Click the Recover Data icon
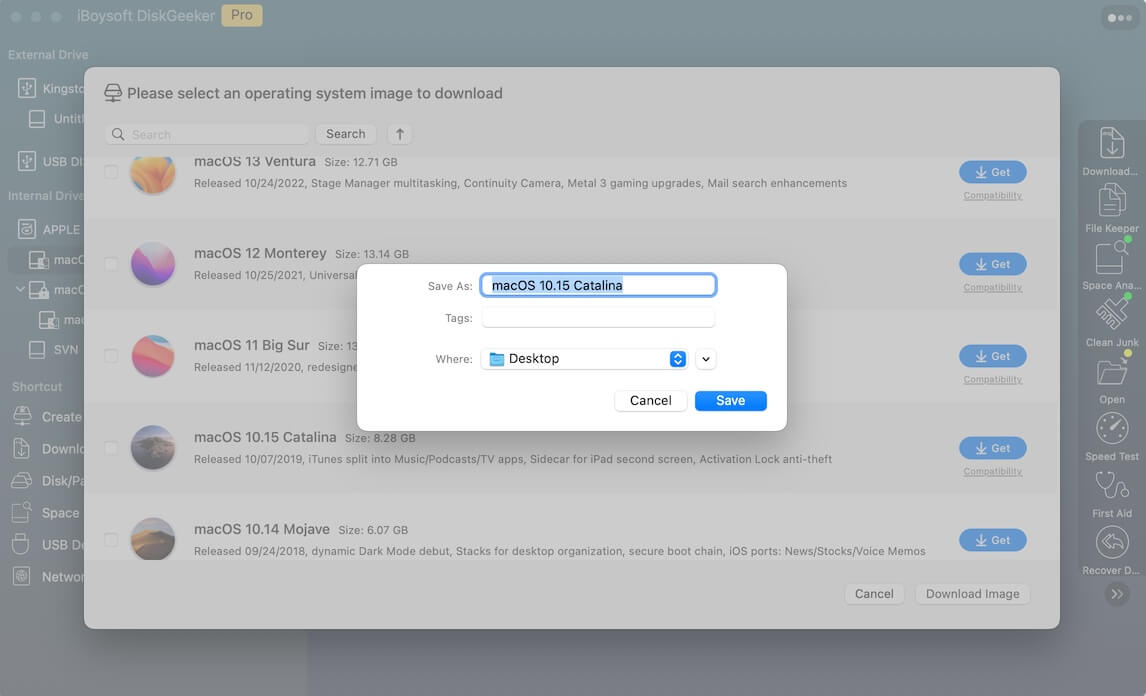The height and width of the screenshot is (696, 1146). [x=1111, y=543]
